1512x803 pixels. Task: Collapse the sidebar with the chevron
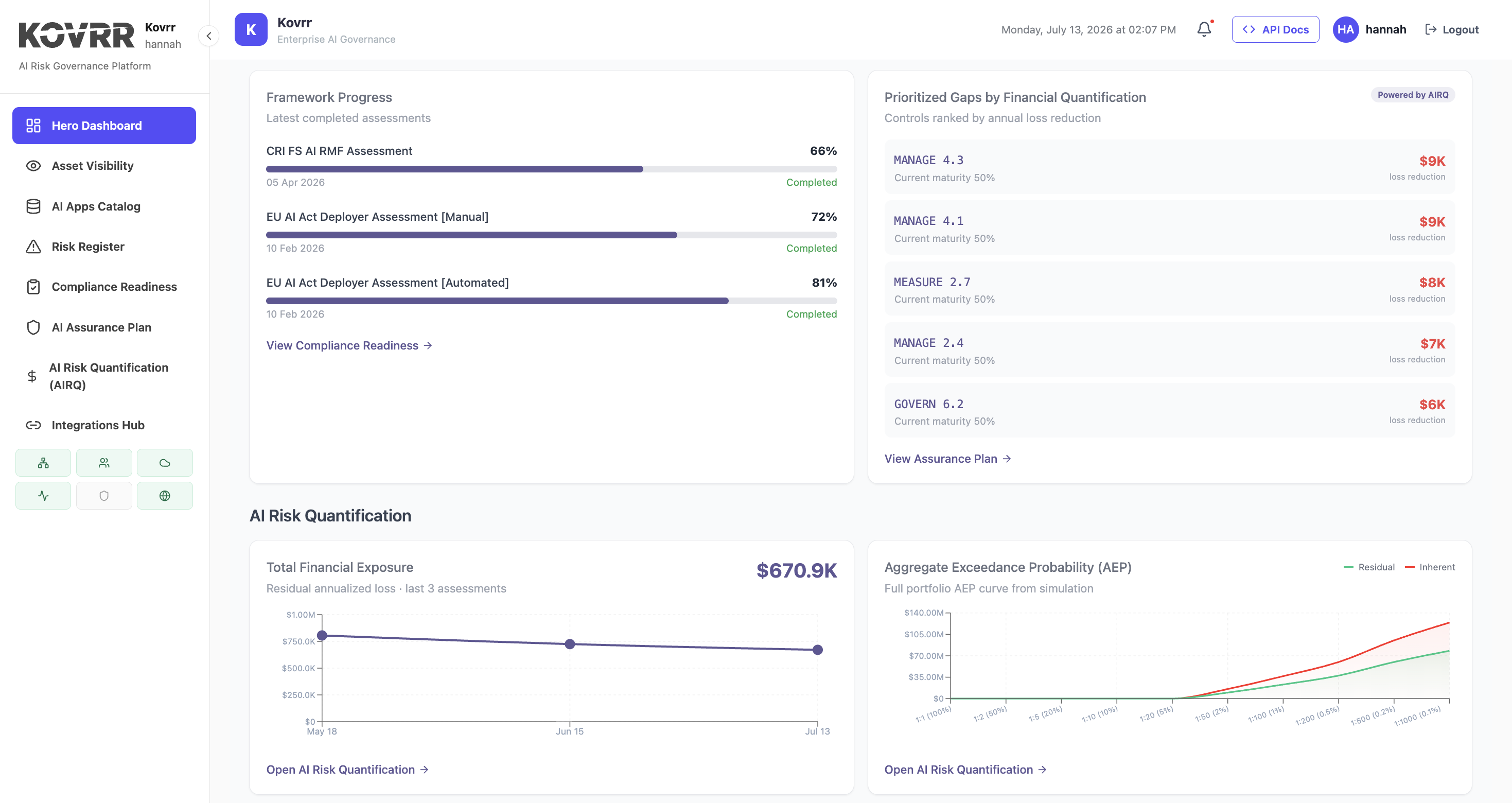tap(209, 36)
